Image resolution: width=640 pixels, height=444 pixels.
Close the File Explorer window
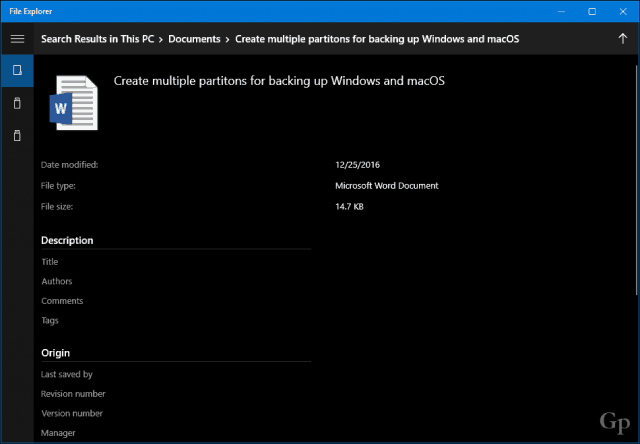(x=623, y=11)
